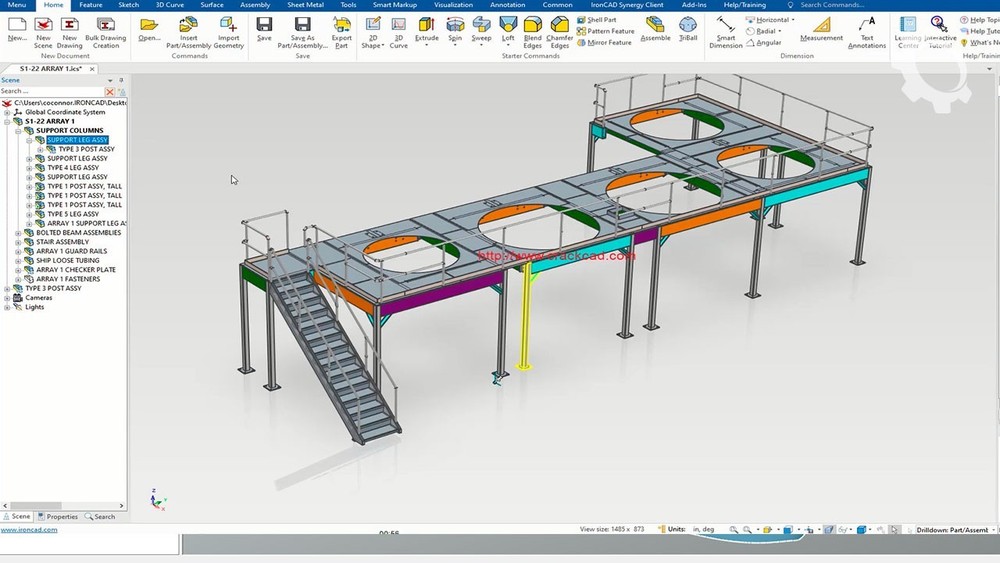Select ARRAY 1 CHECKER PLATE in tree

pyautogui.click(x=76, y=270)
